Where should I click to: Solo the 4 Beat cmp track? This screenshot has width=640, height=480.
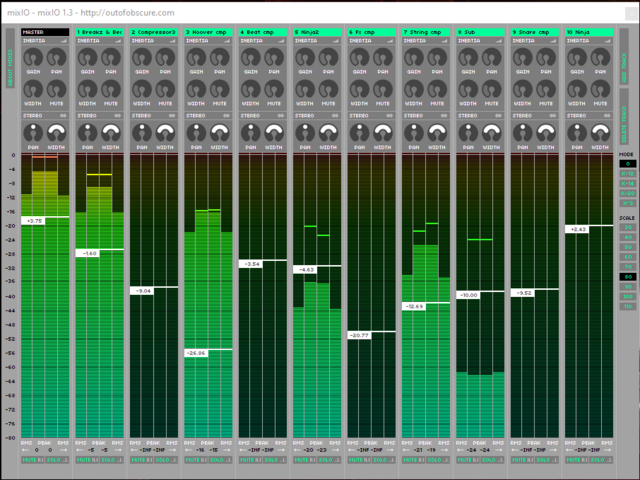pyautogui.click(x=275, y=460)
